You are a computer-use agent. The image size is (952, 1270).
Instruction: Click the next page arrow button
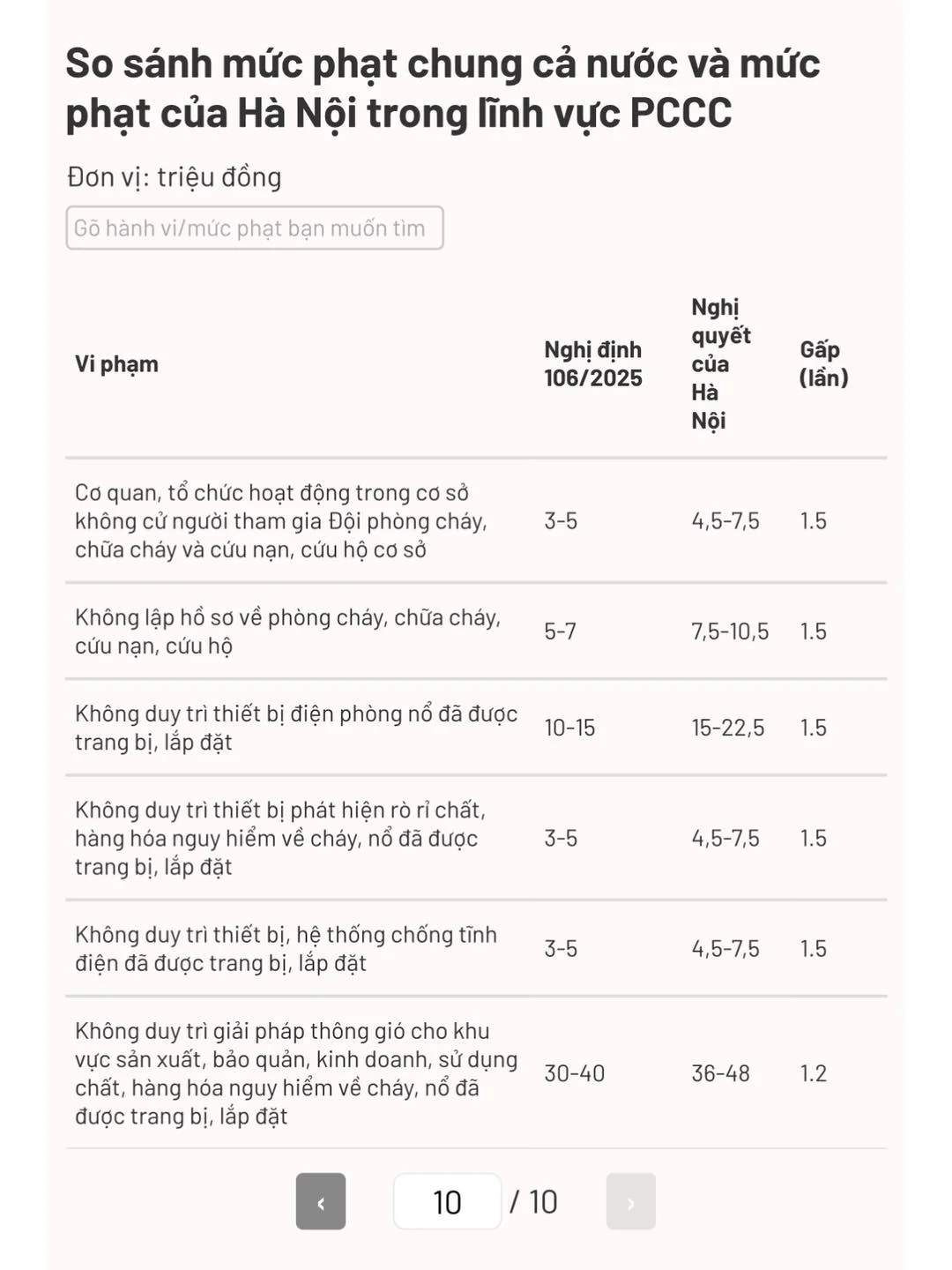[630, 1201]
